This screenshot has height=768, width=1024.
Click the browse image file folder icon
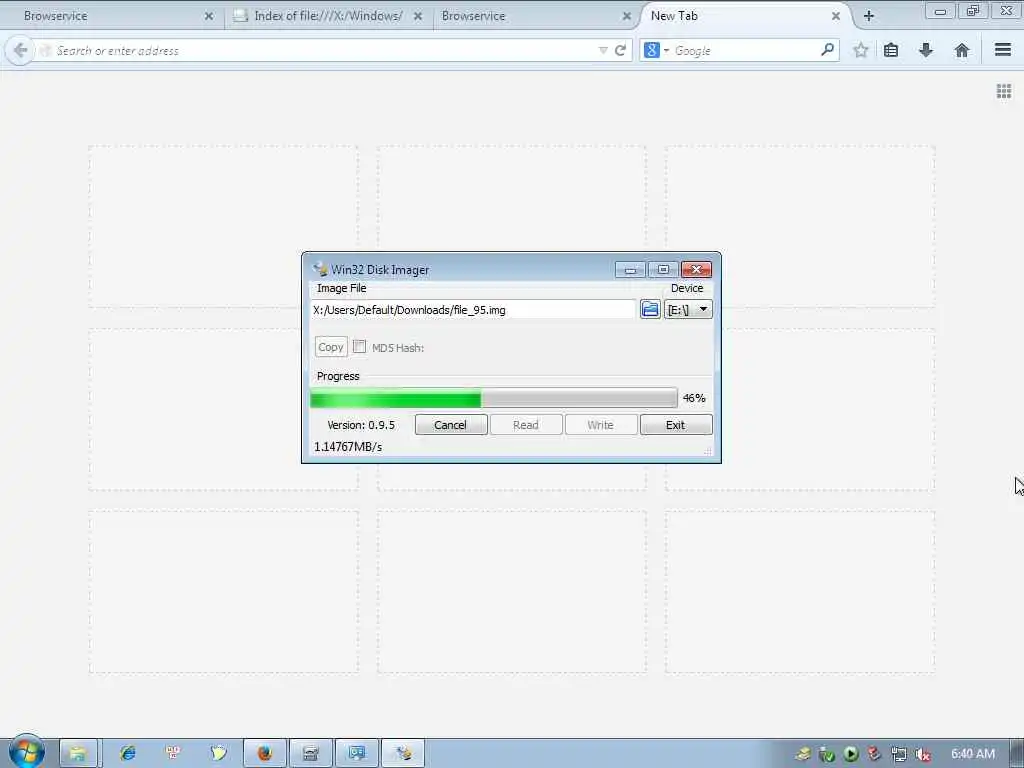(650, 309)
